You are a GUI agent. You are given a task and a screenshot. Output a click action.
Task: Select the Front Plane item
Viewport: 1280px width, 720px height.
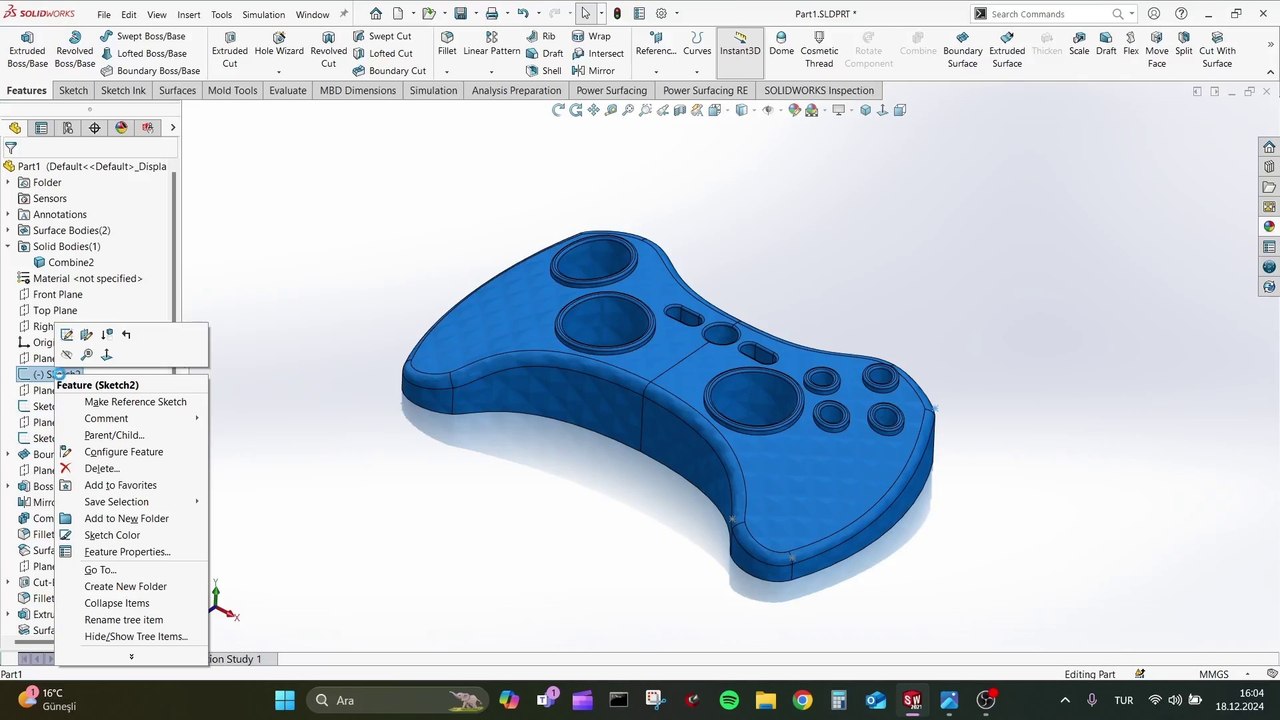click(x=50, y=294)
